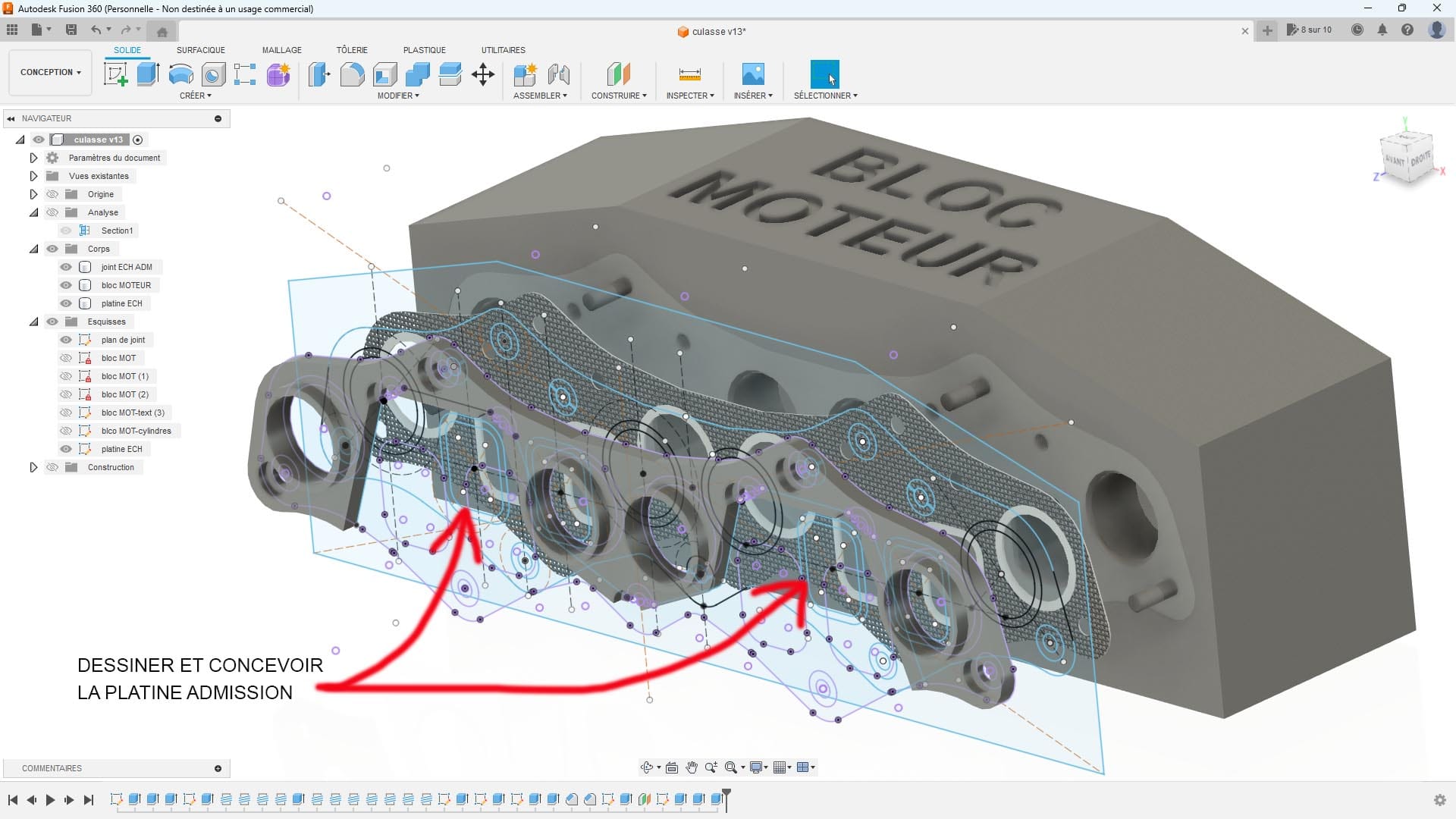
Task: Open the Tôlerie ribbon tab
Action: [x=351, y=50]
